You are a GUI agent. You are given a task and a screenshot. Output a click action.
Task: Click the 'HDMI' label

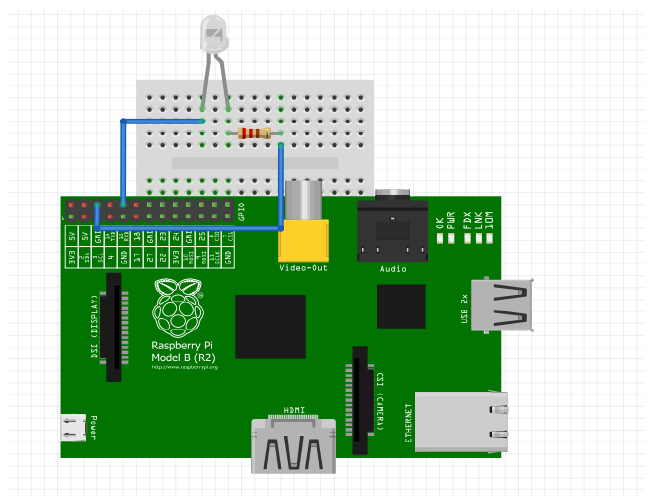294,410
